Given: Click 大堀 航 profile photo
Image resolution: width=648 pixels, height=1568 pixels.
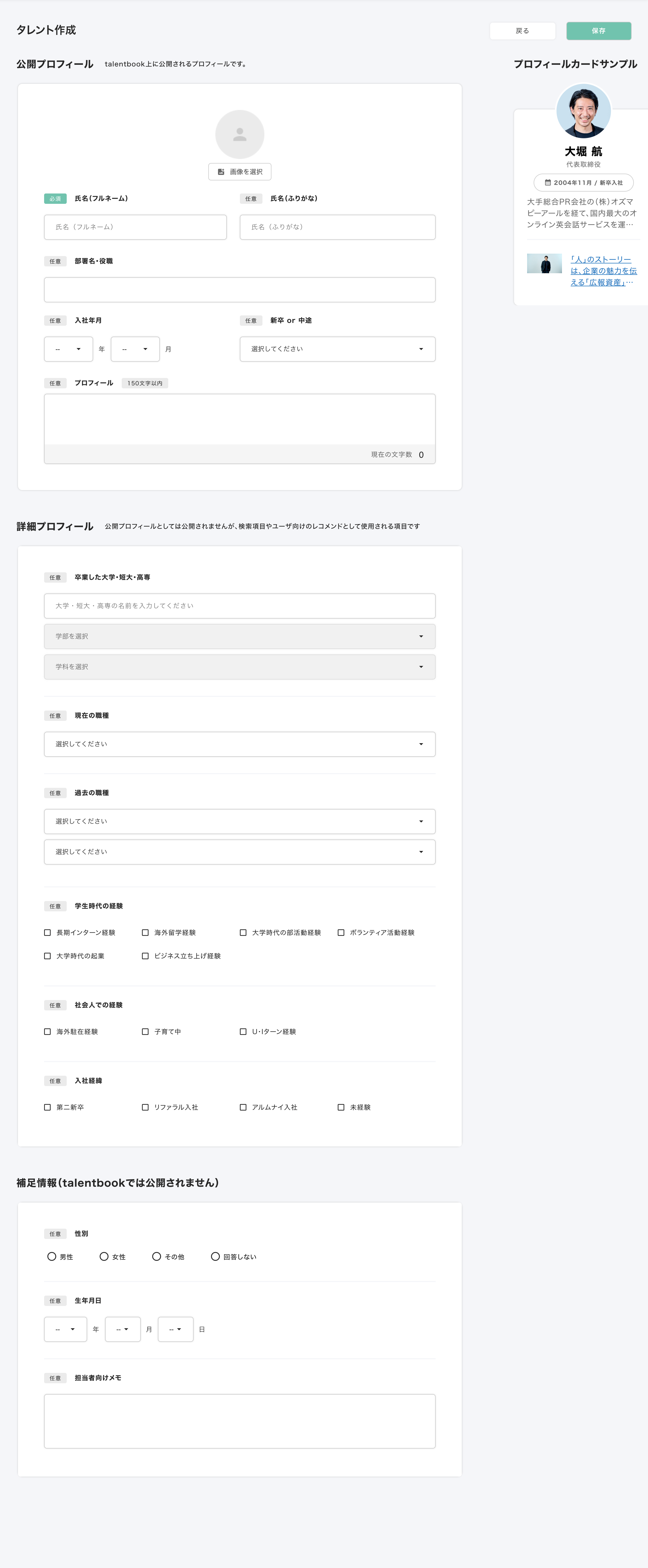Looking at the screenshot, I should click(583, 111).
